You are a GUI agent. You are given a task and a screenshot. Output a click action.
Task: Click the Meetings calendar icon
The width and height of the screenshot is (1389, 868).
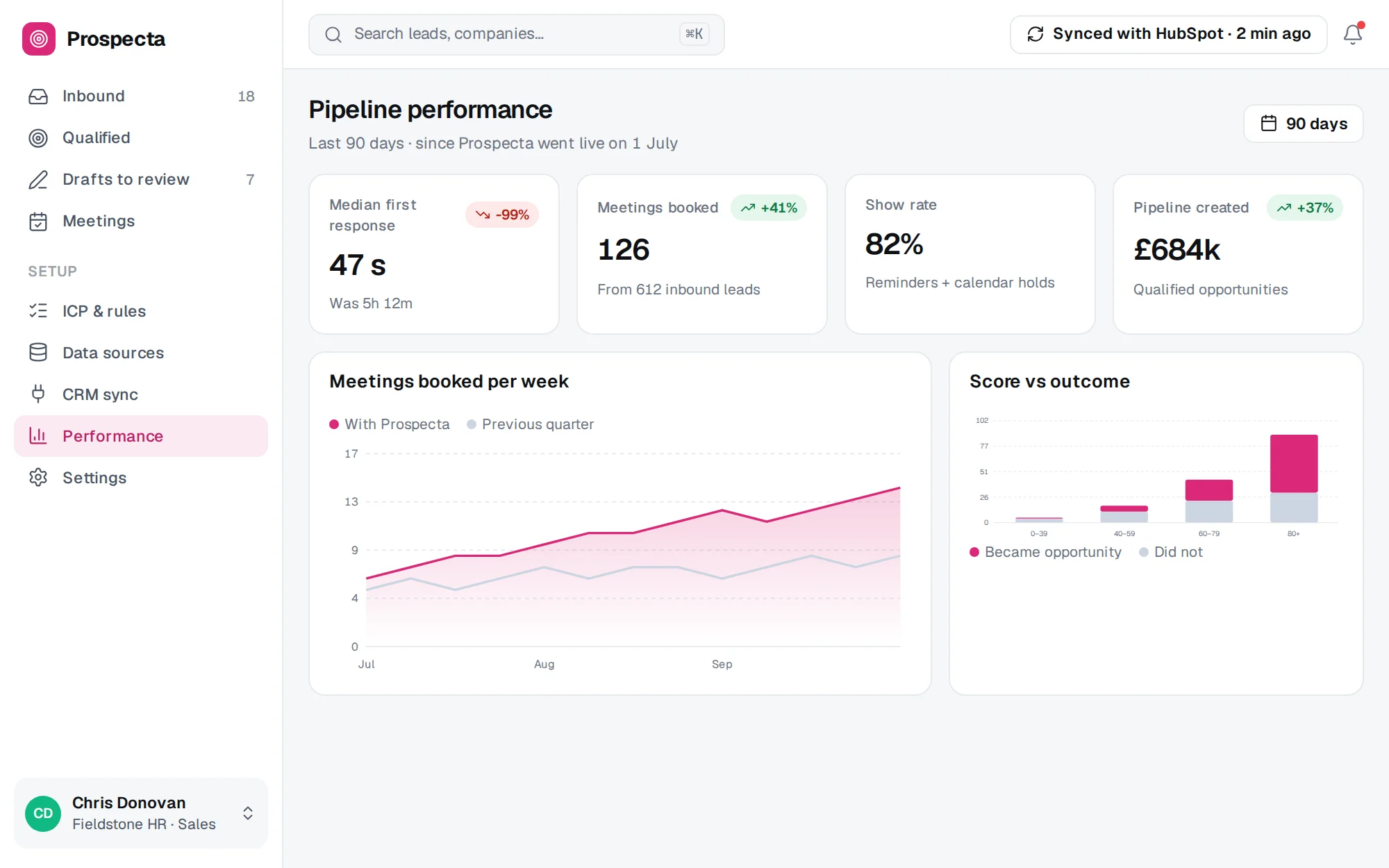38,222
